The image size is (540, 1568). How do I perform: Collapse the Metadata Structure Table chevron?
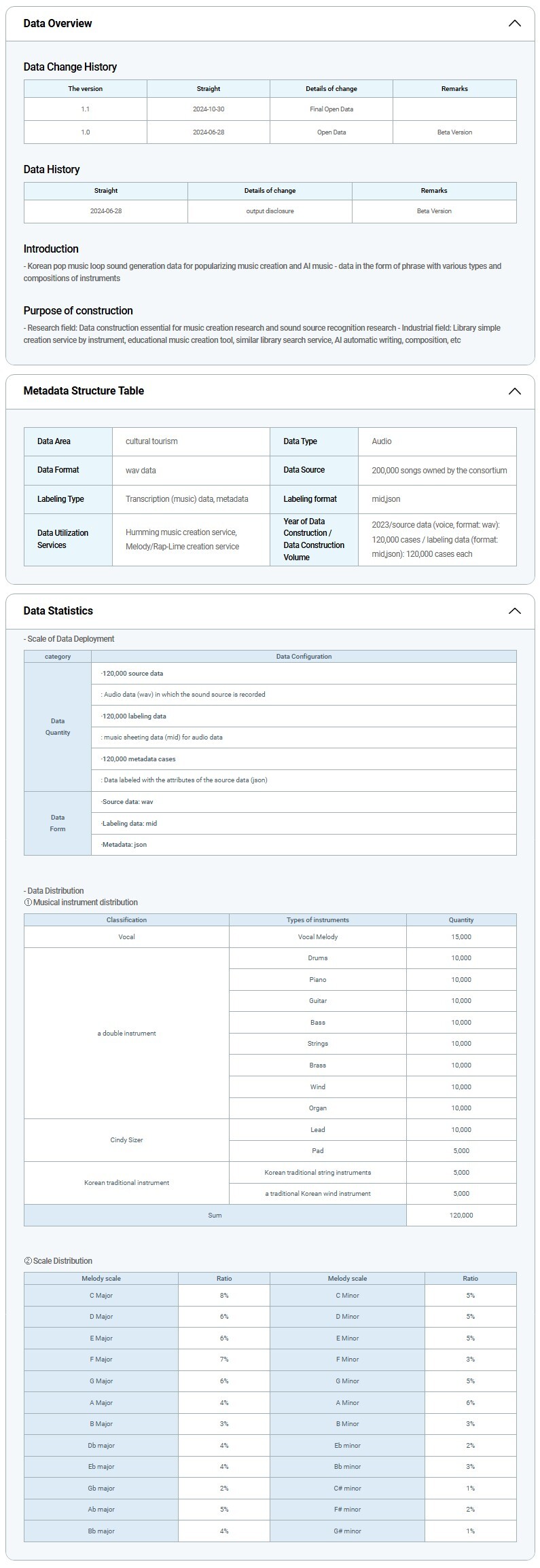coord(514,391)
